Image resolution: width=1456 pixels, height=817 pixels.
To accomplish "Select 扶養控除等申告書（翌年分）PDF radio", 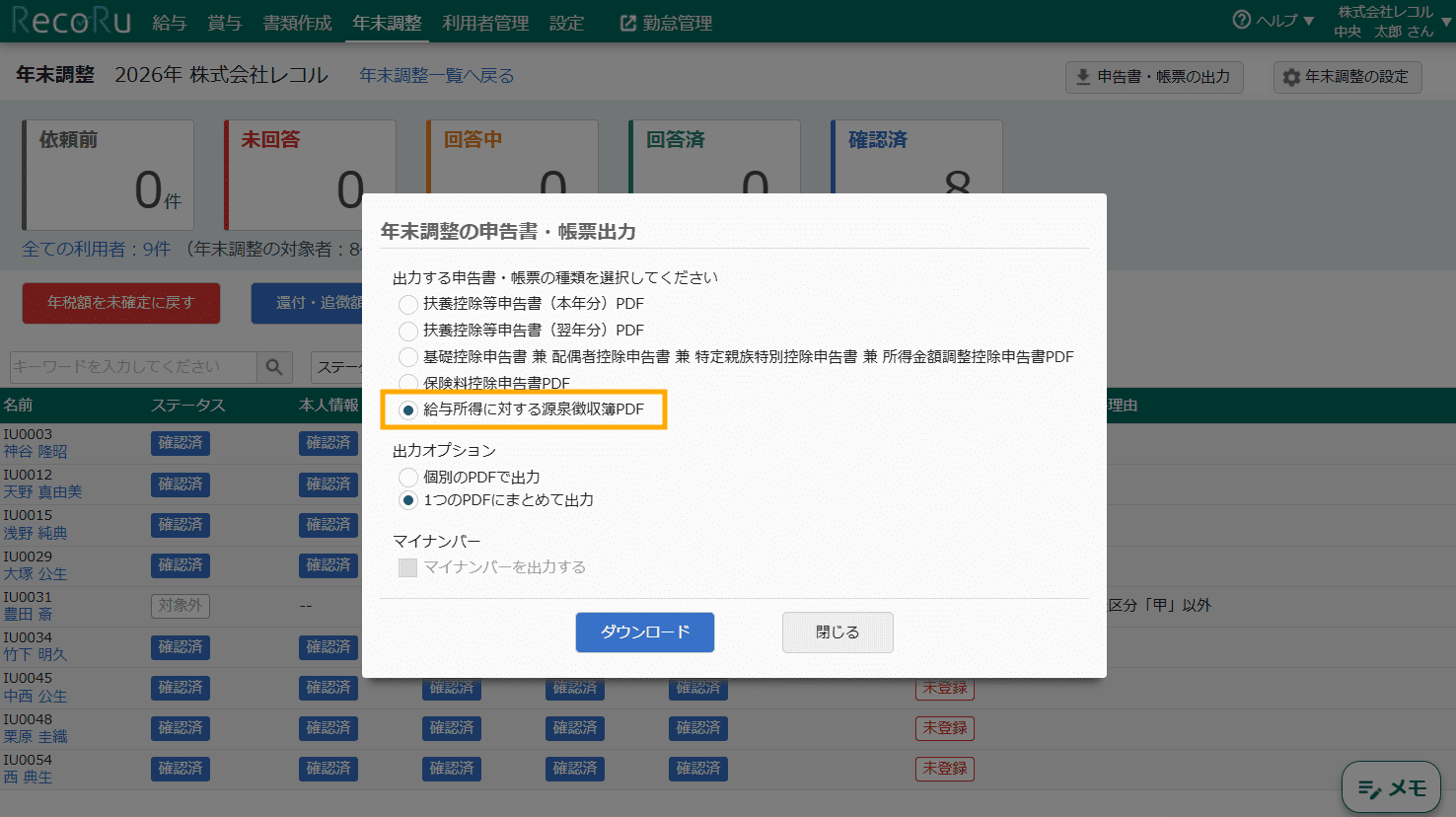I will pyautogui.click(x=407, y=331).
